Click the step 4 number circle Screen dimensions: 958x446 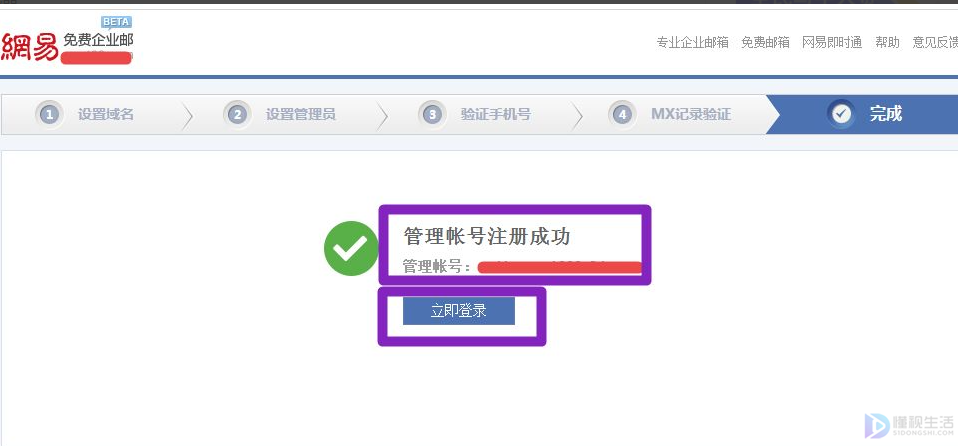tap(623, 114)
